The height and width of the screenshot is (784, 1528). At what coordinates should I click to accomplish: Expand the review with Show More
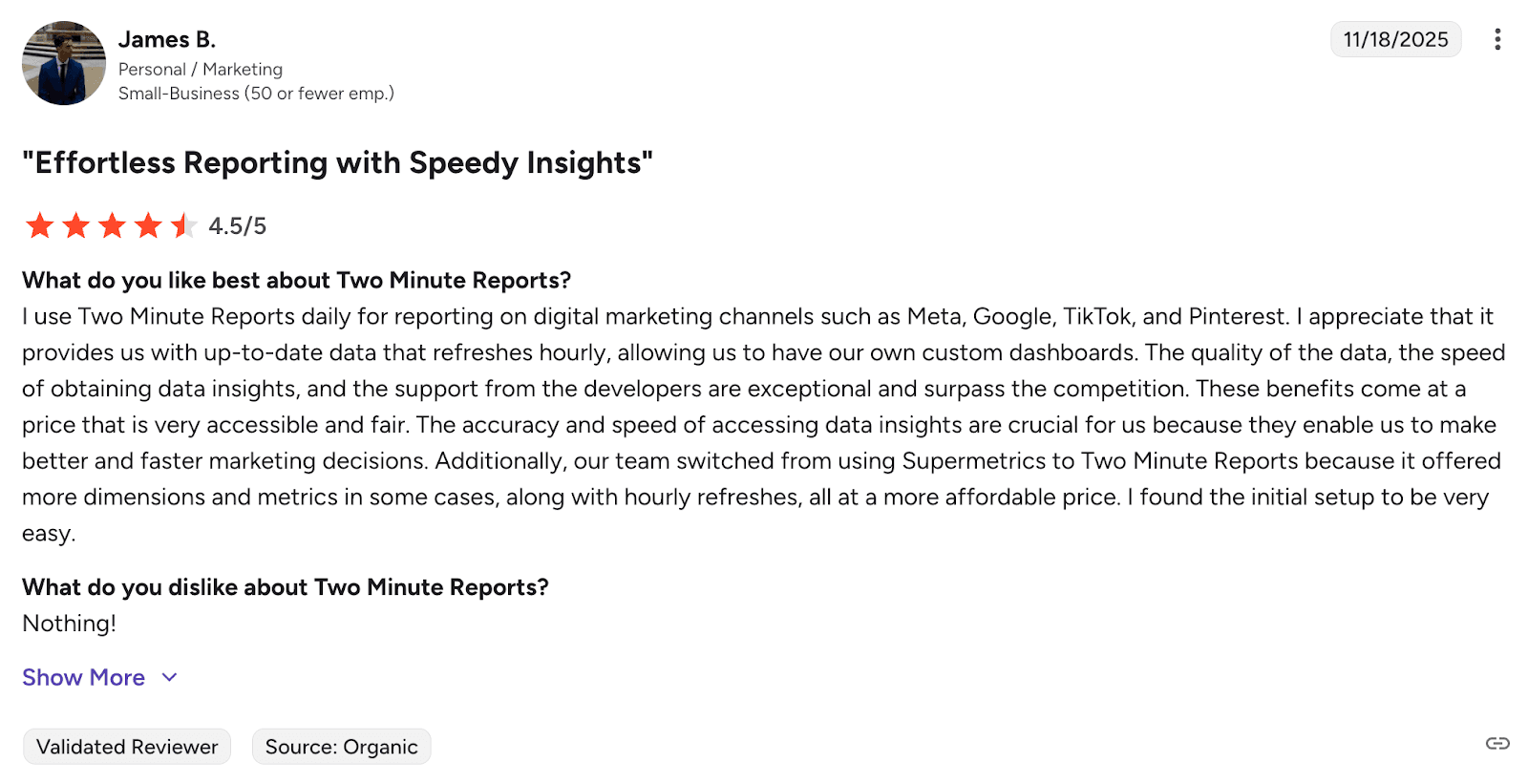(x=84, y=677)
